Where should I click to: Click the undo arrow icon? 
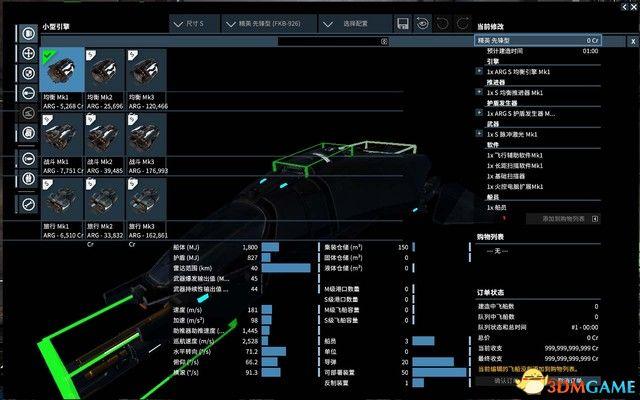(x=442, y=24)
